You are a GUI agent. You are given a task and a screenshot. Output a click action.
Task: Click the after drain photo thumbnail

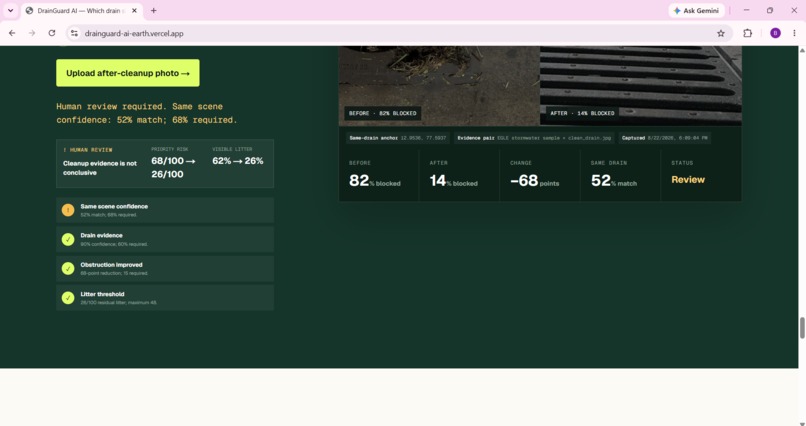pos(640,85)
